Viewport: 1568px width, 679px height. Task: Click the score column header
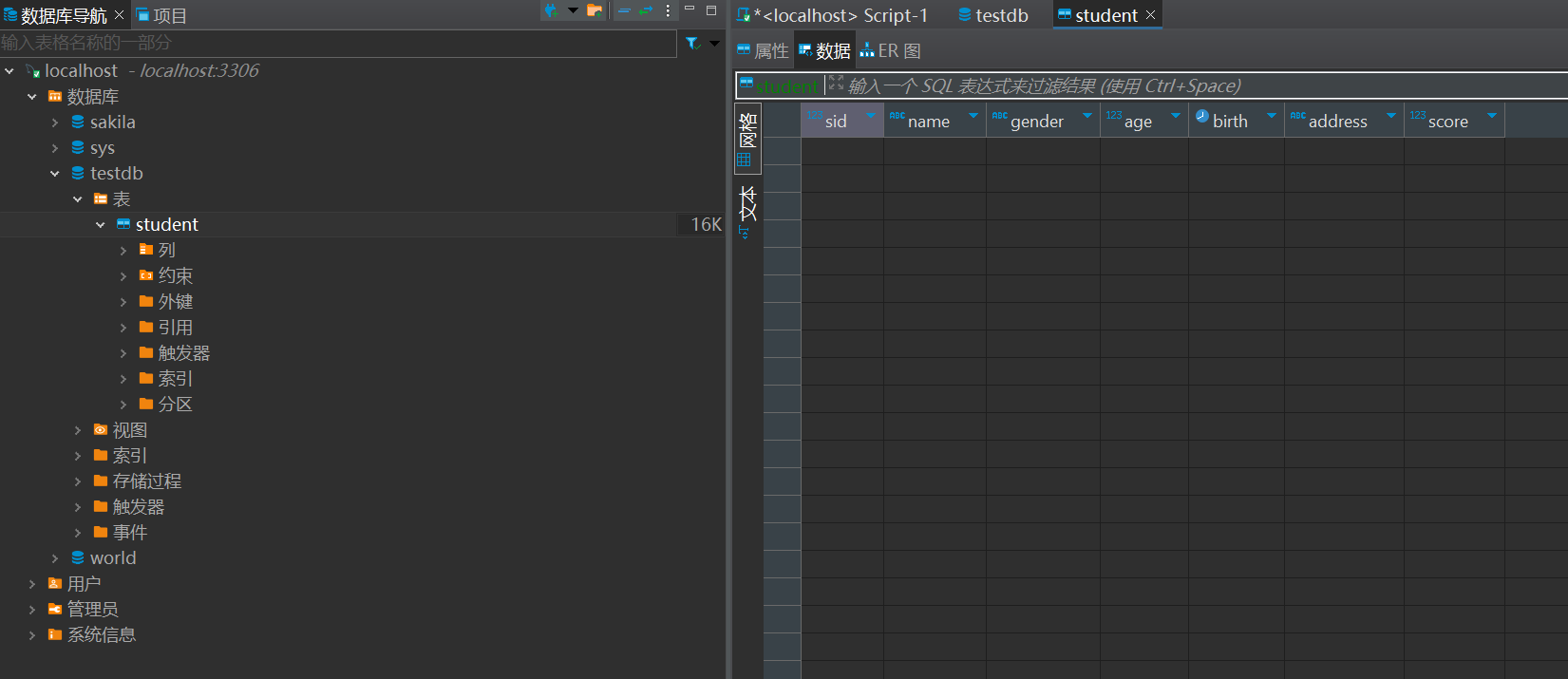point(1454,121)
